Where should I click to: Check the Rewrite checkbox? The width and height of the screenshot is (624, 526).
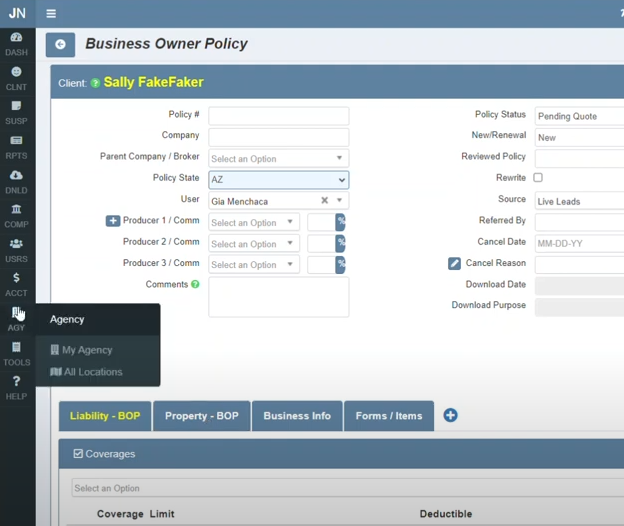[x=538, y=178]
